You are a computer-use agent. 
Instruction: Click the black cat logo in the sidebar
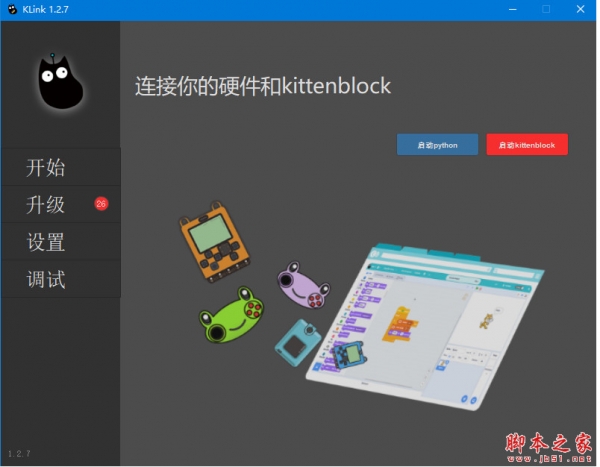tap(60, 81)
